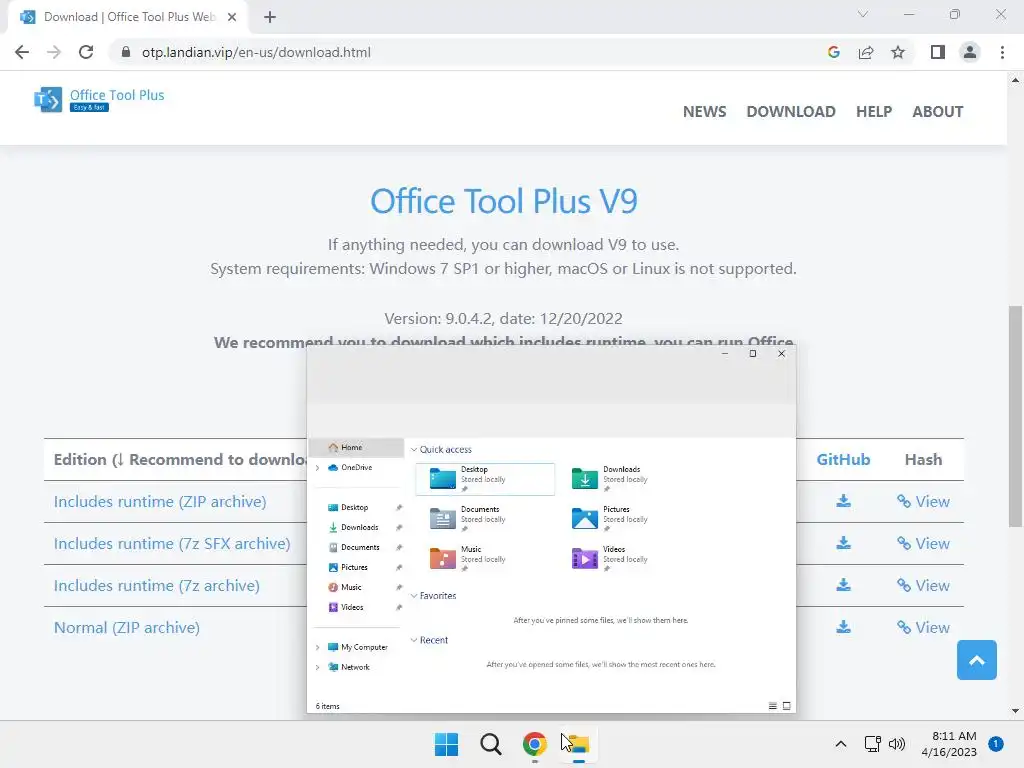
Task: Open a new Chrome tab
Action: [270, 17]
